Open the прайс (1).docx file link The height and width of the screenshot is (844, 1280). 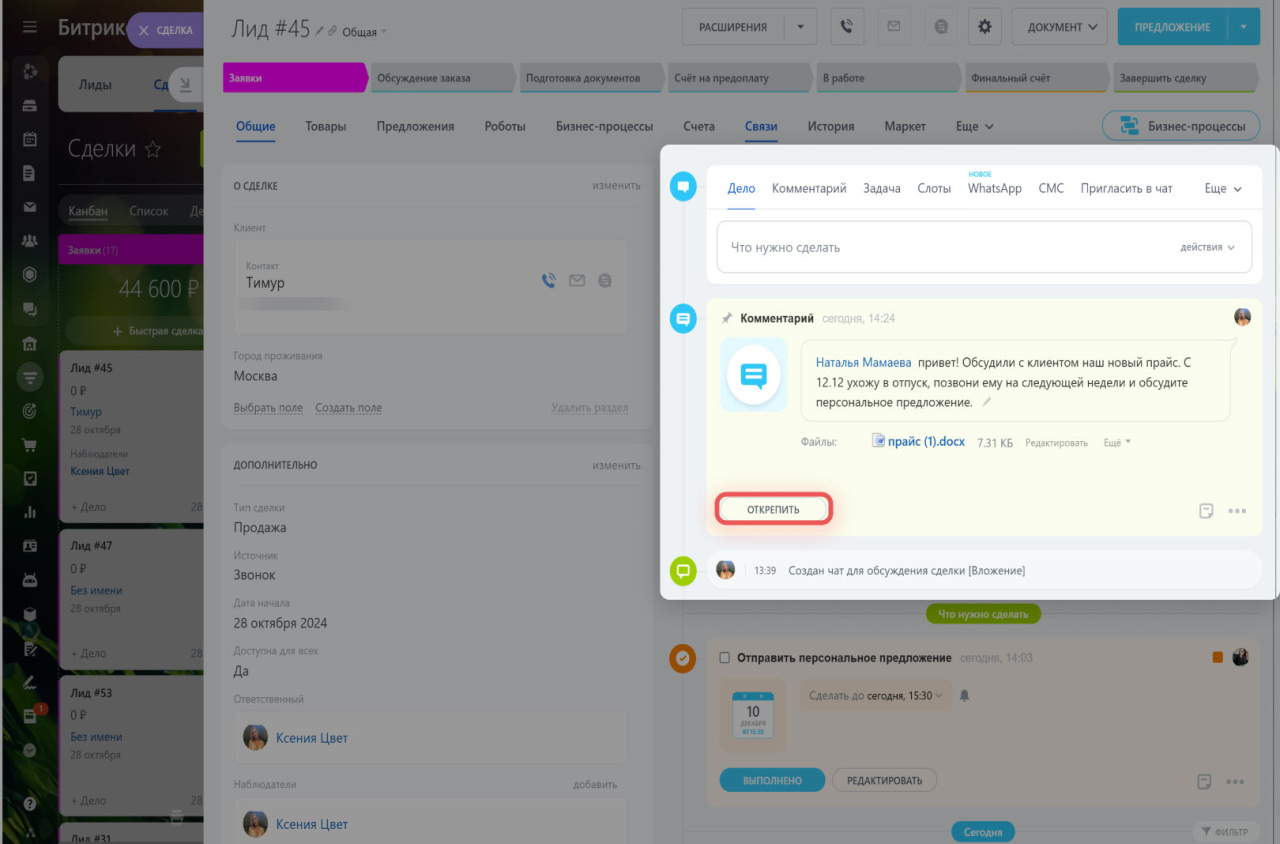(x=925, y=441)
